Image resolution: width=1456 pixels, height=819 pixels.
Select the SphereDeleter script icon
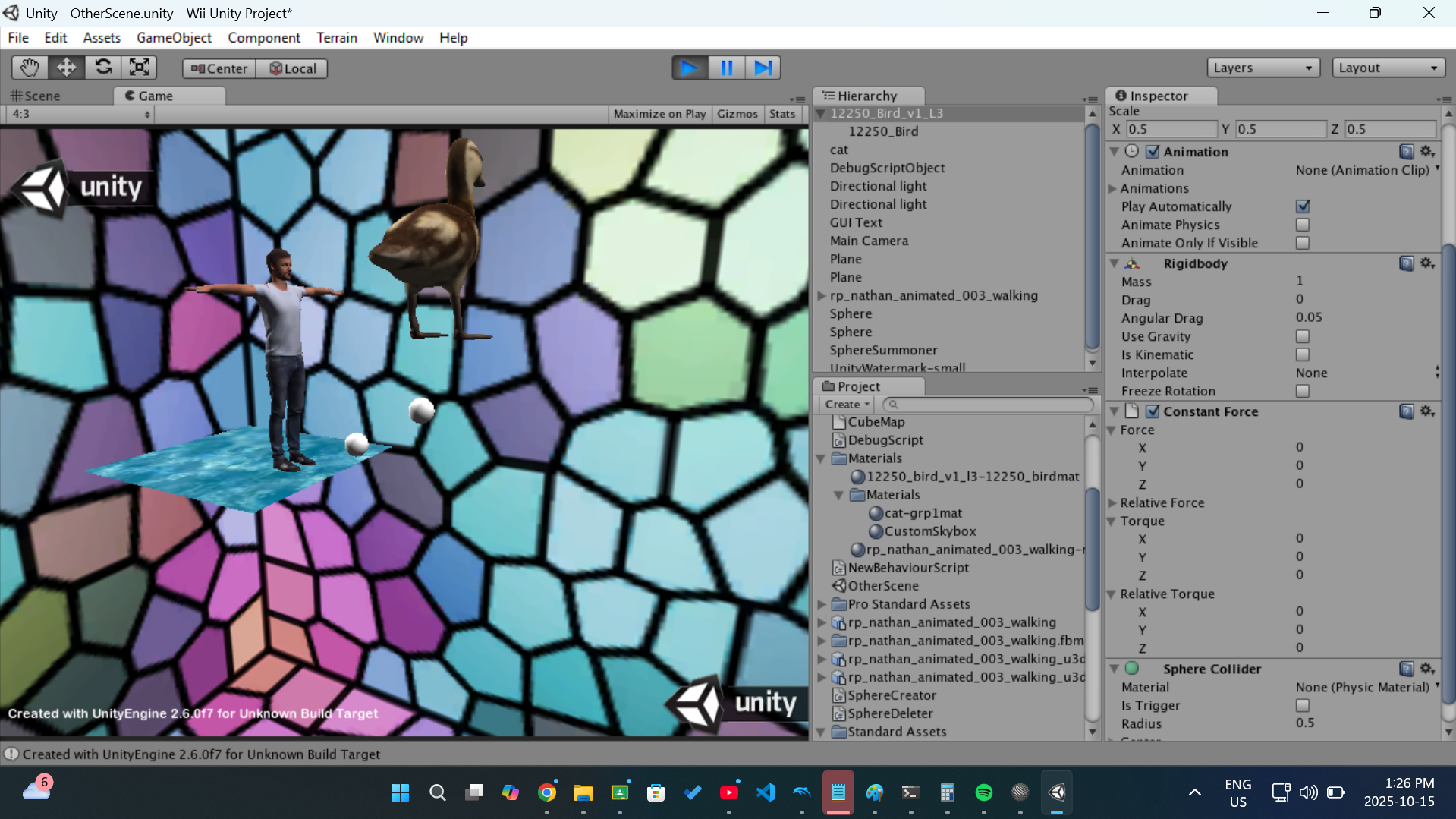click(x=839, y=713)
